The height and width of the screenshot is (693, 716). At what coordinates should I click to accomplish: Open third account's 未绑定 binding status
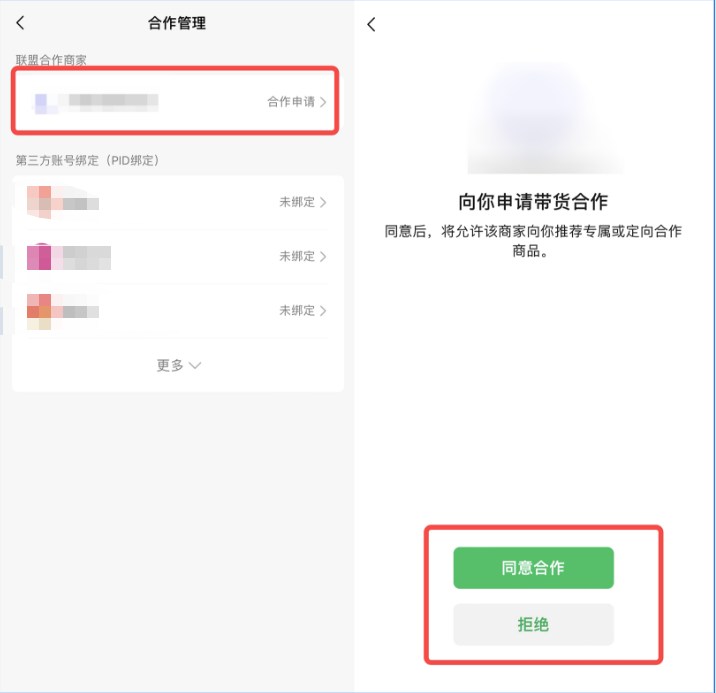(x=303, y=311)
